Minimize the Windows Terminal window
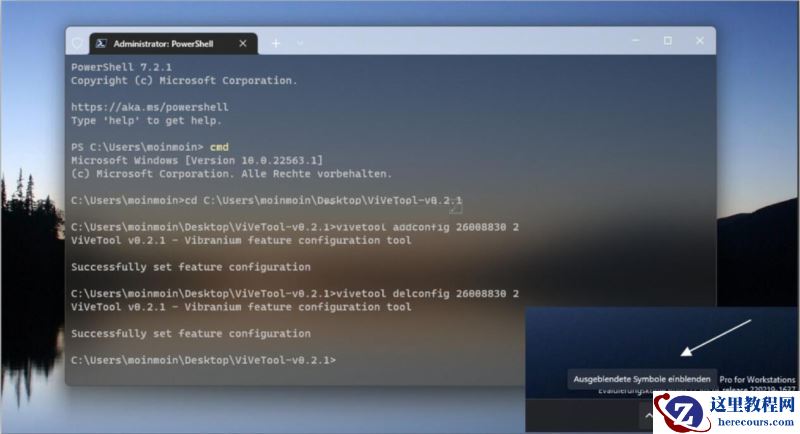800x434 pixels. point(636,40)
